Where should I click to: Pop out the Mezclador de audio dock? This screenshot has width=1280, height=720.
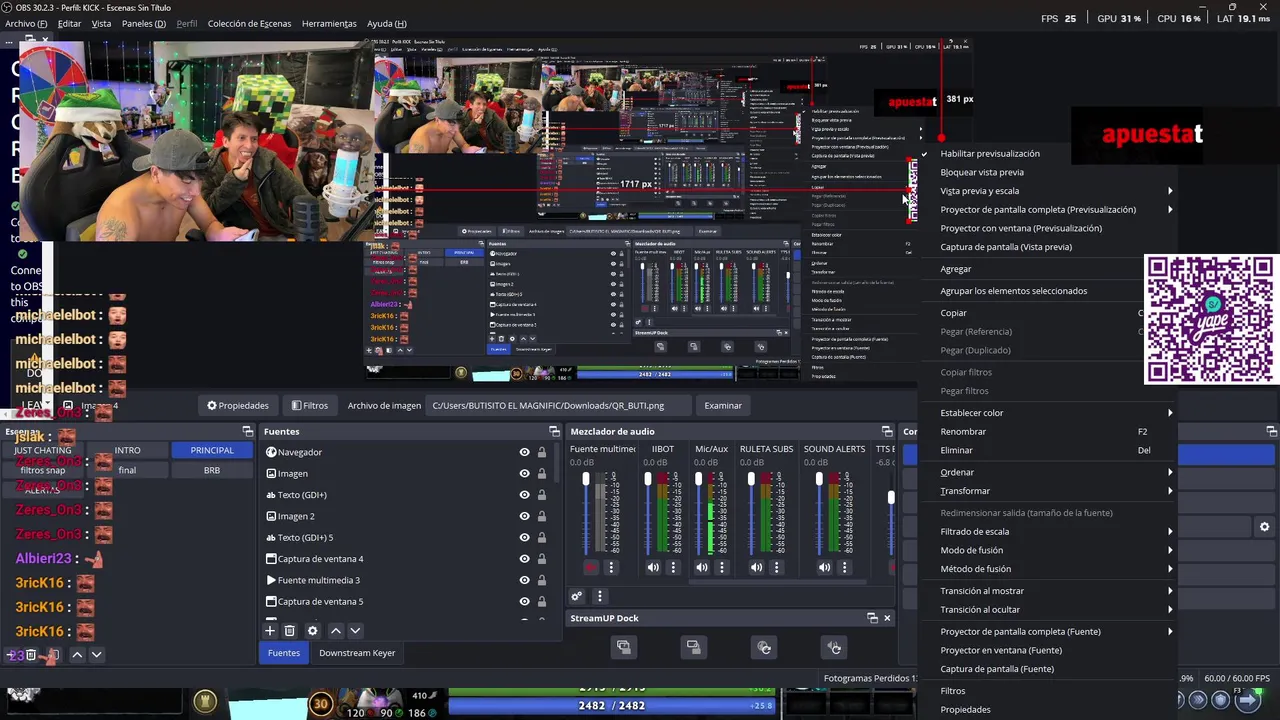pos(887,431)
